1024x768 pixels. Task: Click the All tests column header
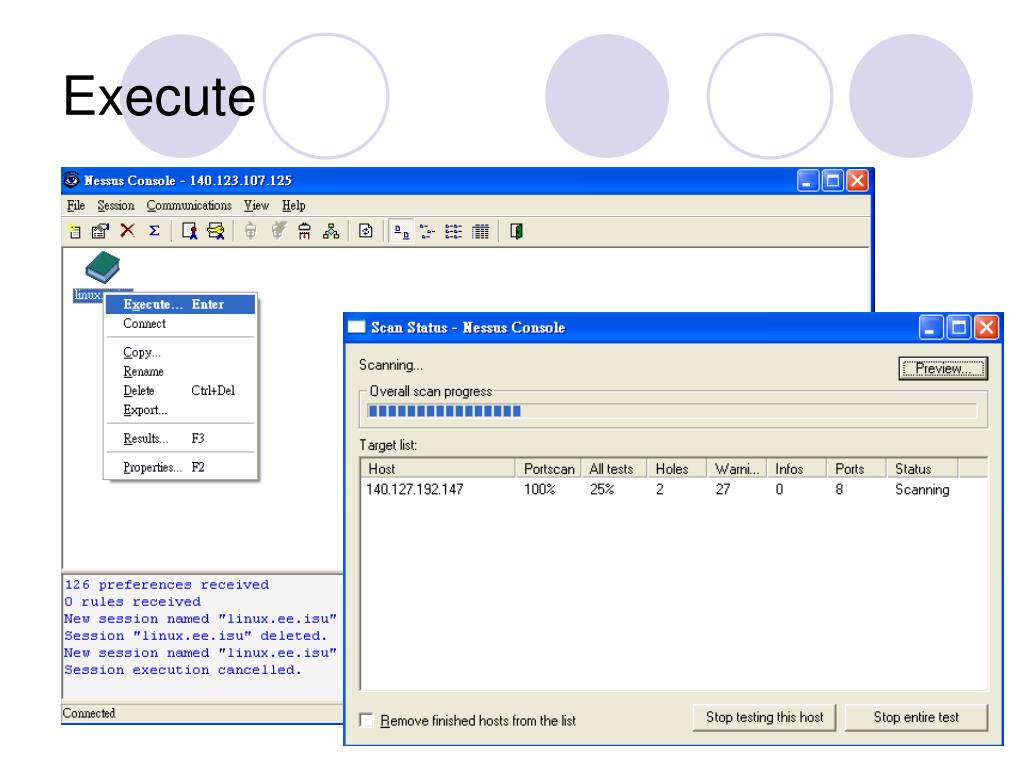tap(614, 468)
